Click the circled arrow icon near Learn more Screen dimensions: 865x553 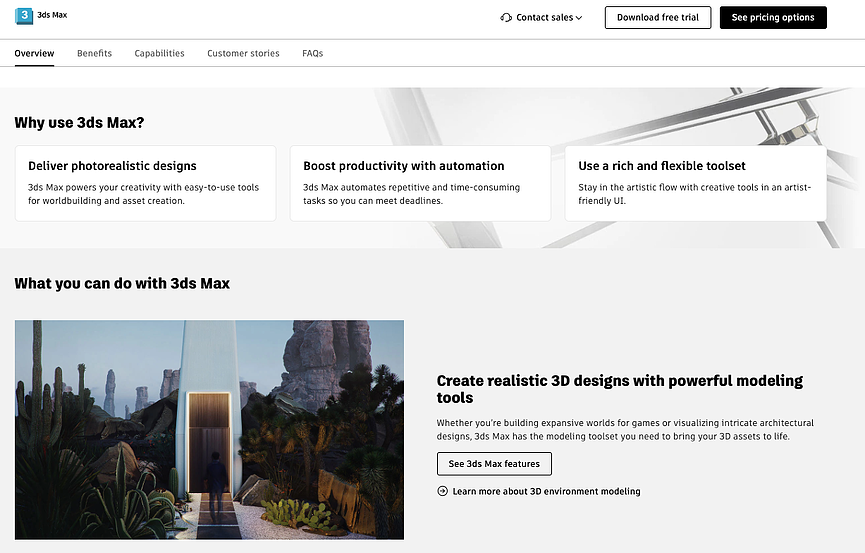pyautogui.click(x=442, y=491)
